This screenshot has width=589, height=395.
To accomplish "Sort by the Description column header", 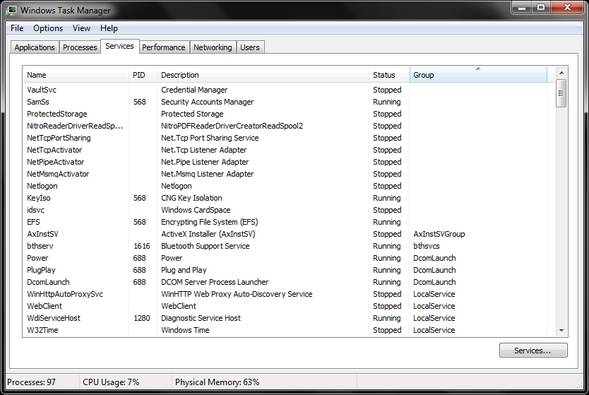I will tap(263, 75).
